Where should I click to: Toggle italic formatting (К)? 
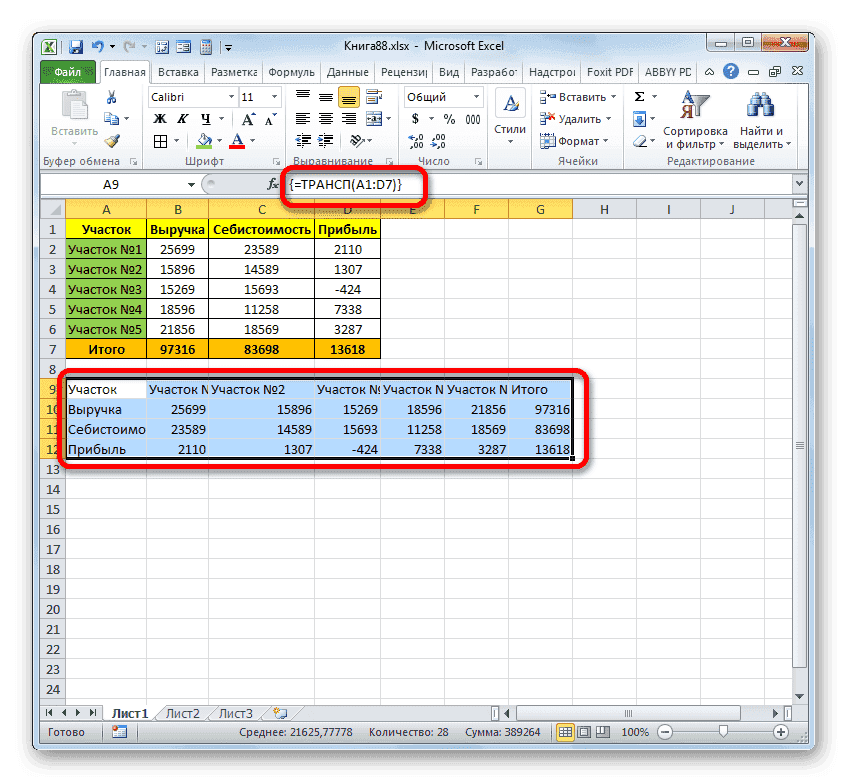[181, 117]
